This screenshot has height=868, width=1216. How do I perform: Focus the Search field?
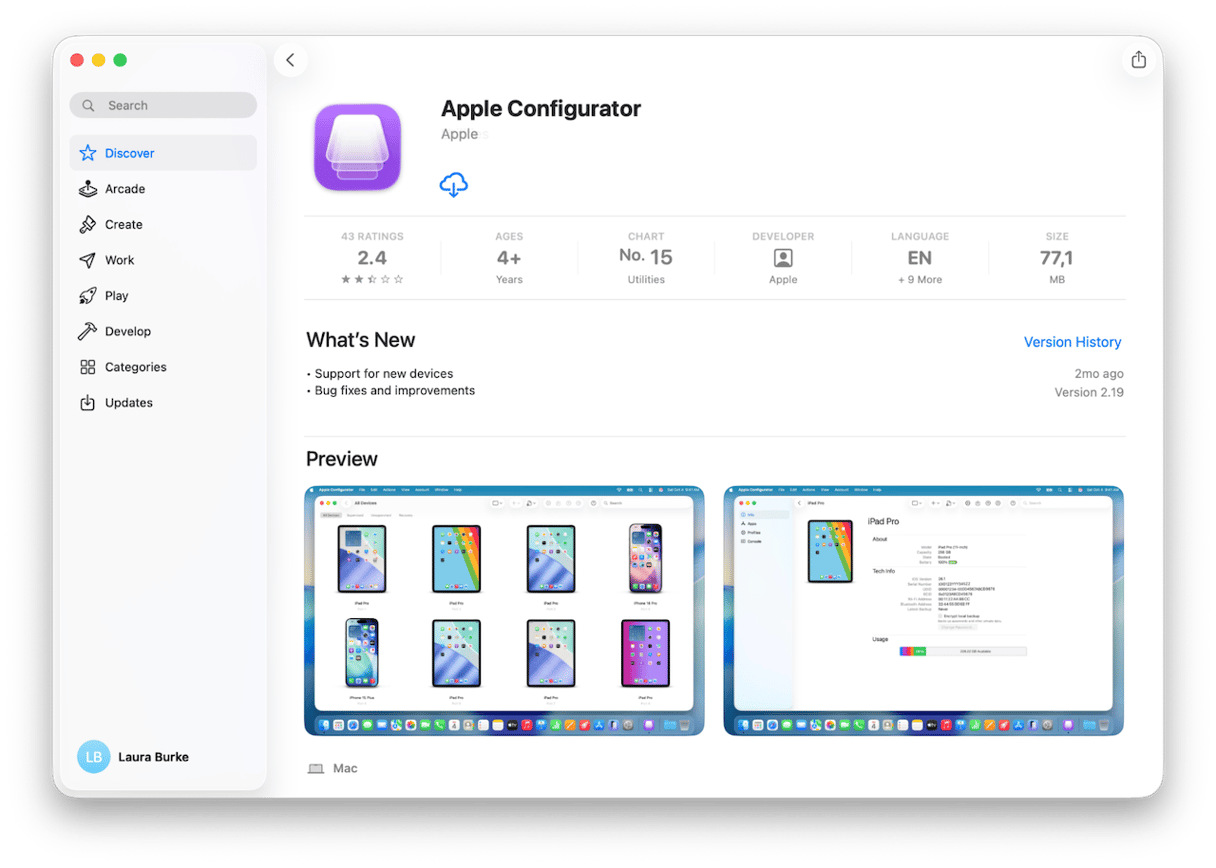(x=163, y=105)
